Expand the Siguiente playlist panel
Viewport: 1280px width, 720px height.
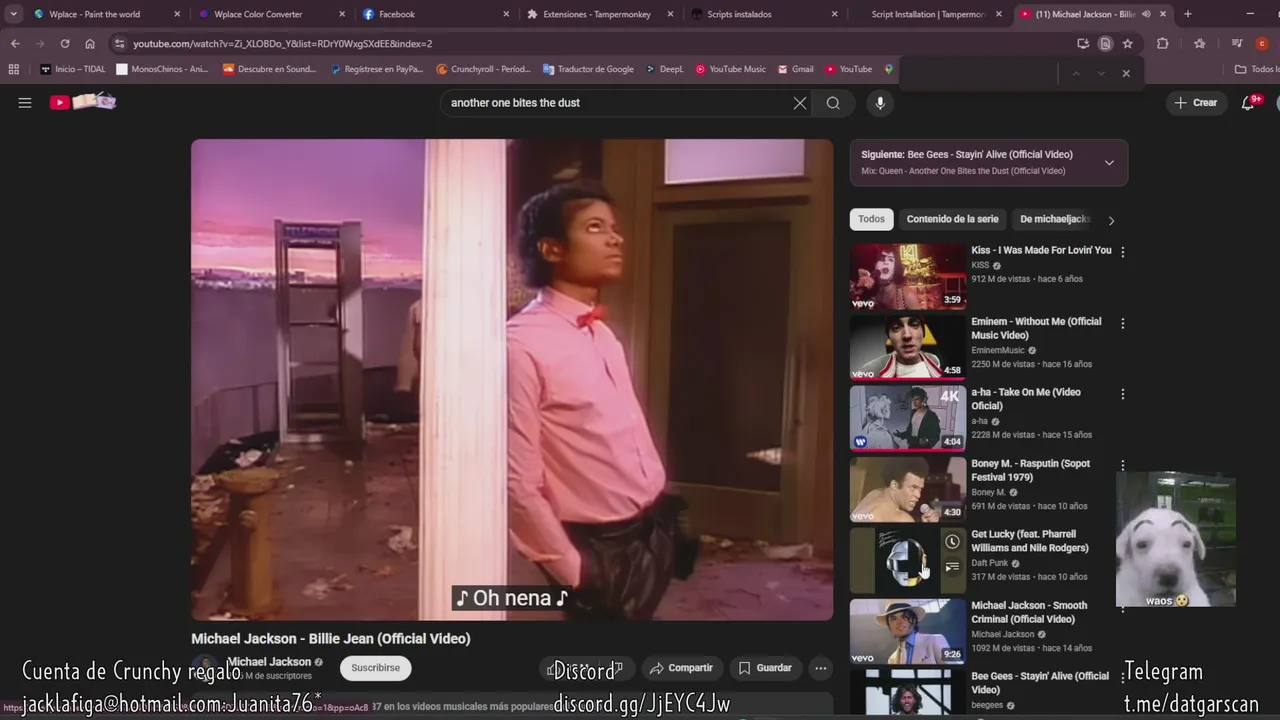pyautogui.click(x=1109, y=163)
